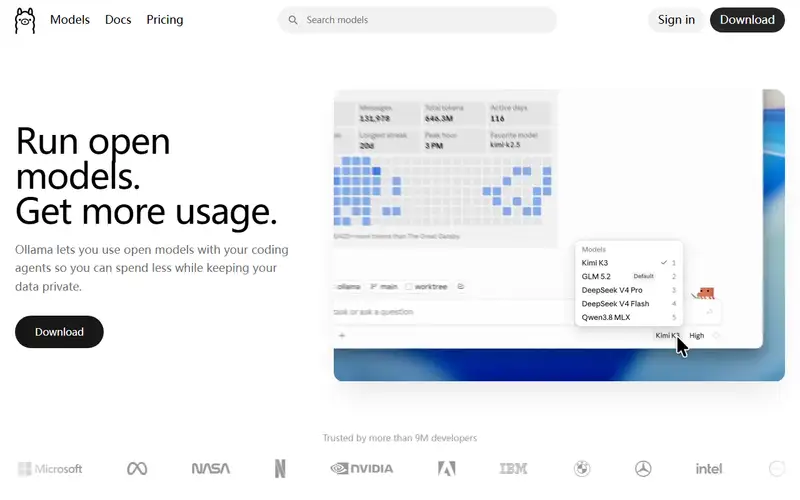Viewport: 800px width, 500px height.
Task: Open the Docs nav link
Action: (118, 19)
